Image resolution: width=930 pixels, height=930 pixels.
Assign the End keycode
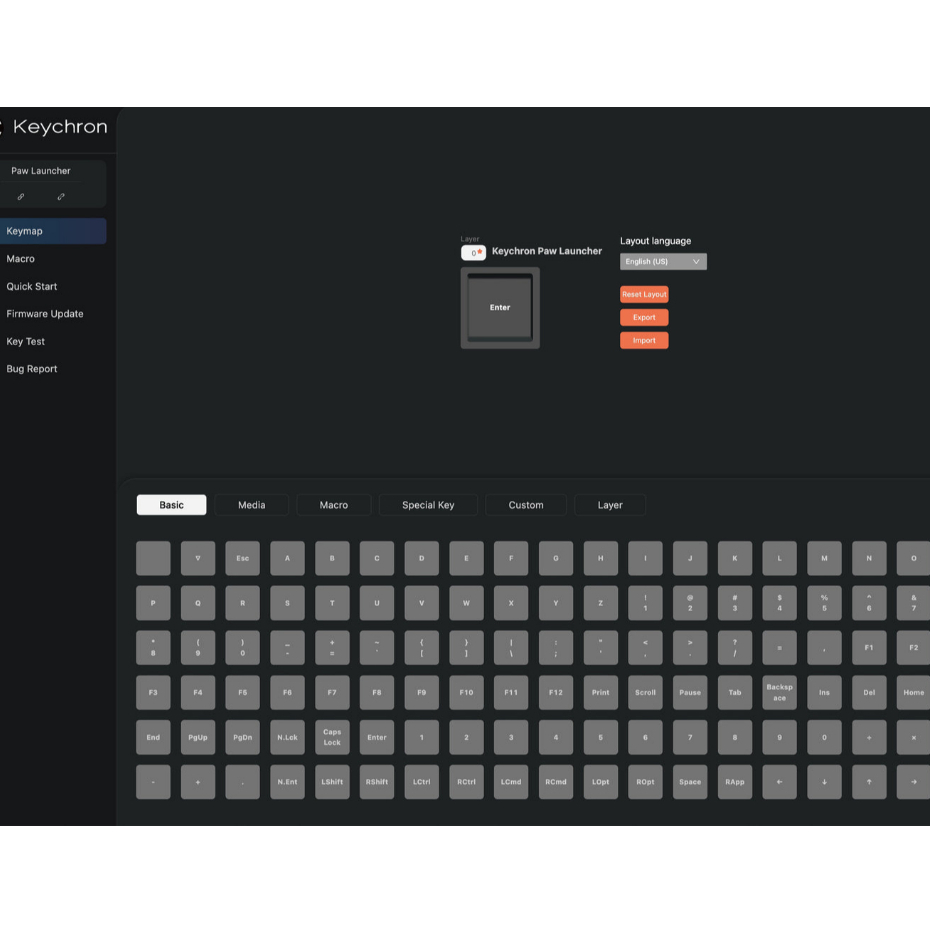pos(153,737)
